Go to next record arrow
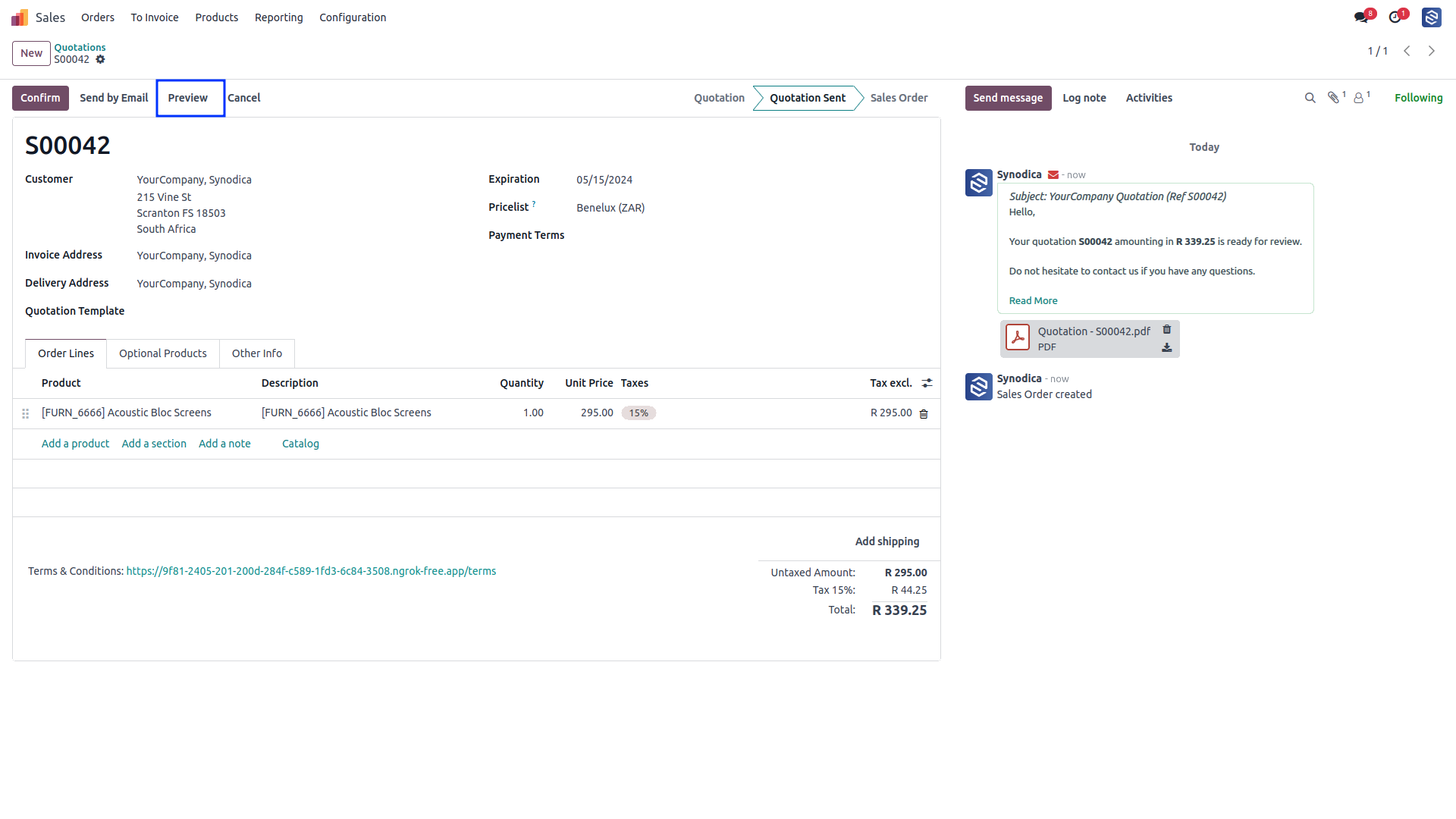The width and height of the screenshot is (1456, 819). tap(1432, 51)
